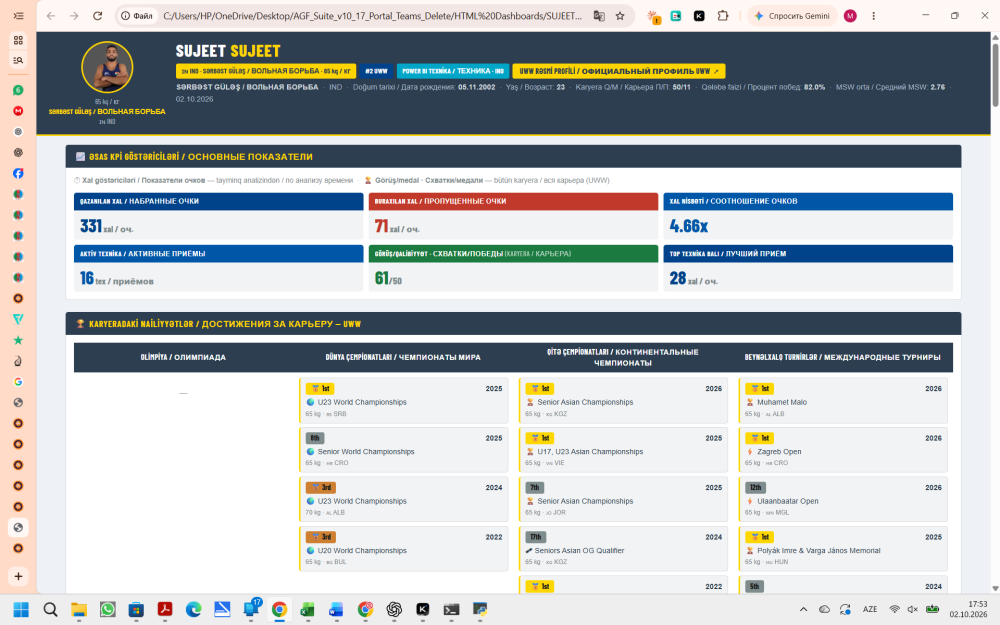This screenshot has width=1000, height=625.
Task: Click the #2 UWW ranking badge
Action: (376, 71)
